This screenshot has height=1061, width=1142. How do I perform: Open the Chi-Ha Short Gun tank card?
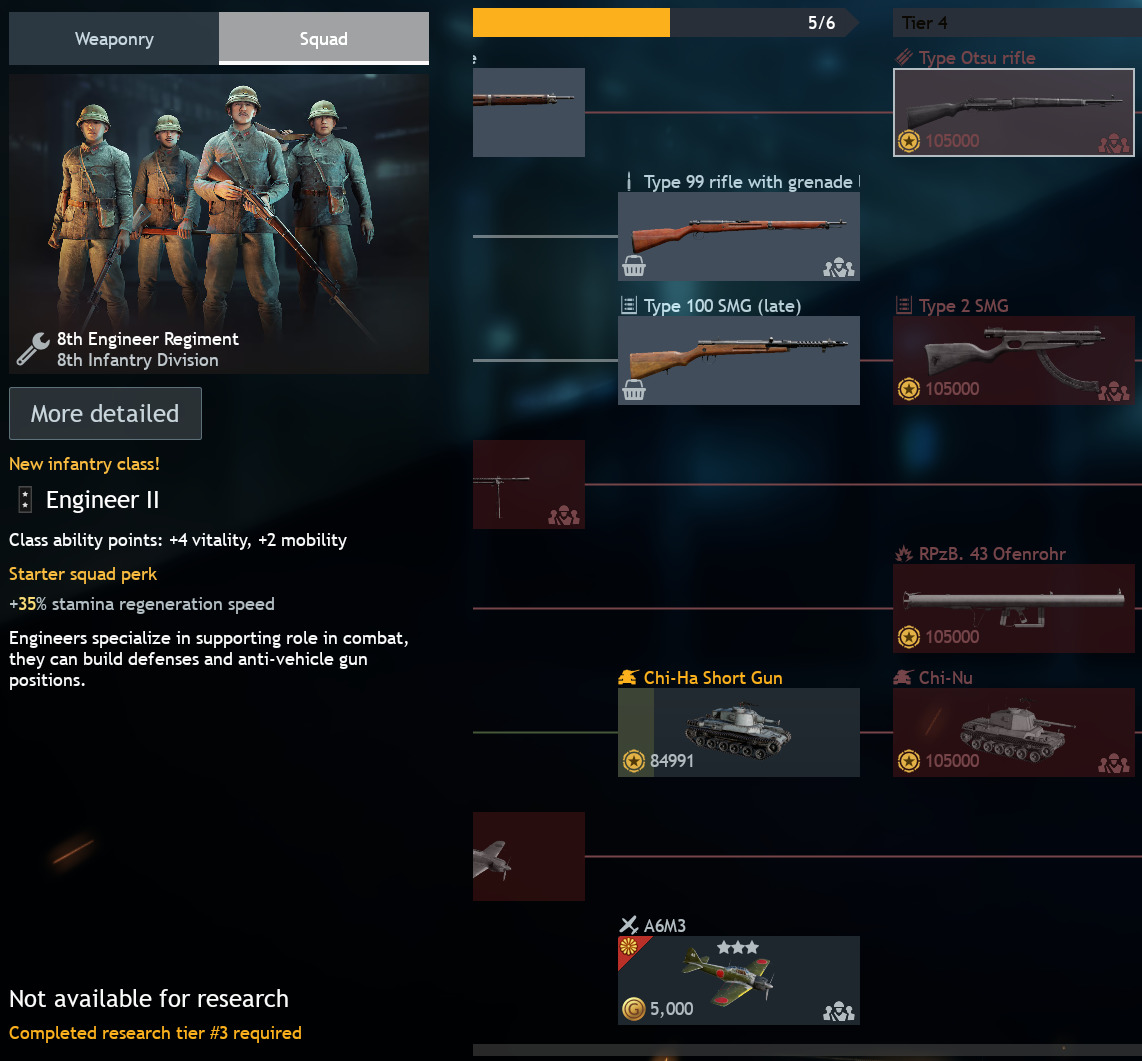coord(739,732)
